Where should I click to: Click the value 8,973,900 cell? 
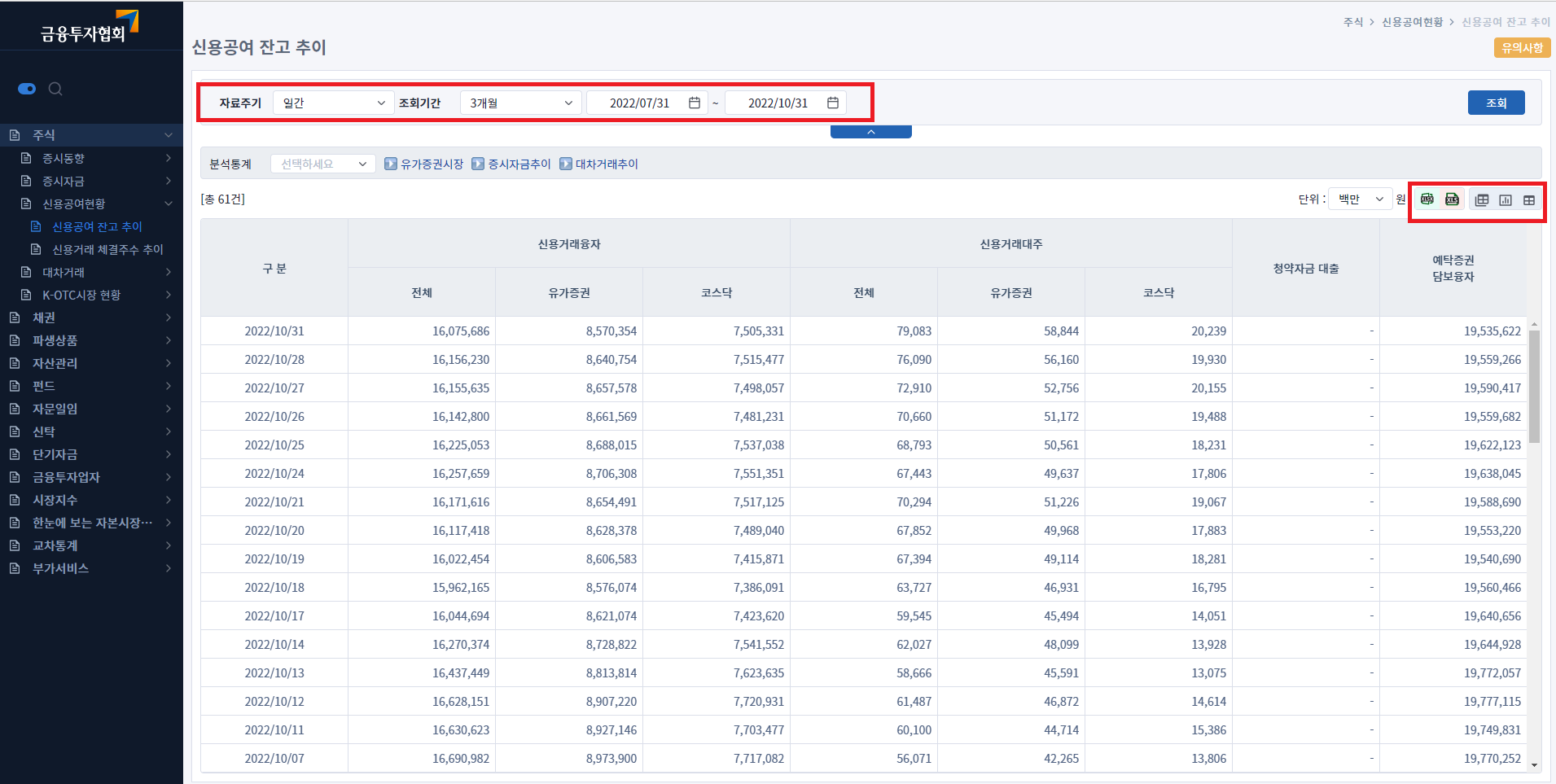tap(569, 759)
